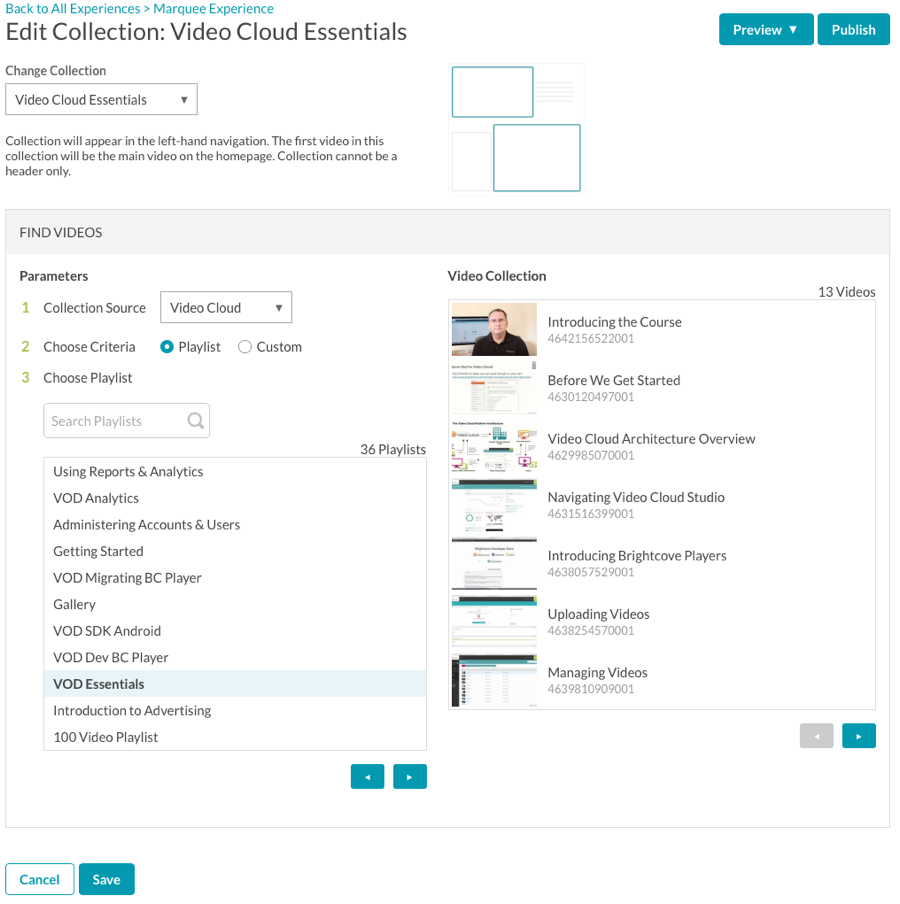
Task: Click the Managing Videos title
Action: [x=597, y=672]
